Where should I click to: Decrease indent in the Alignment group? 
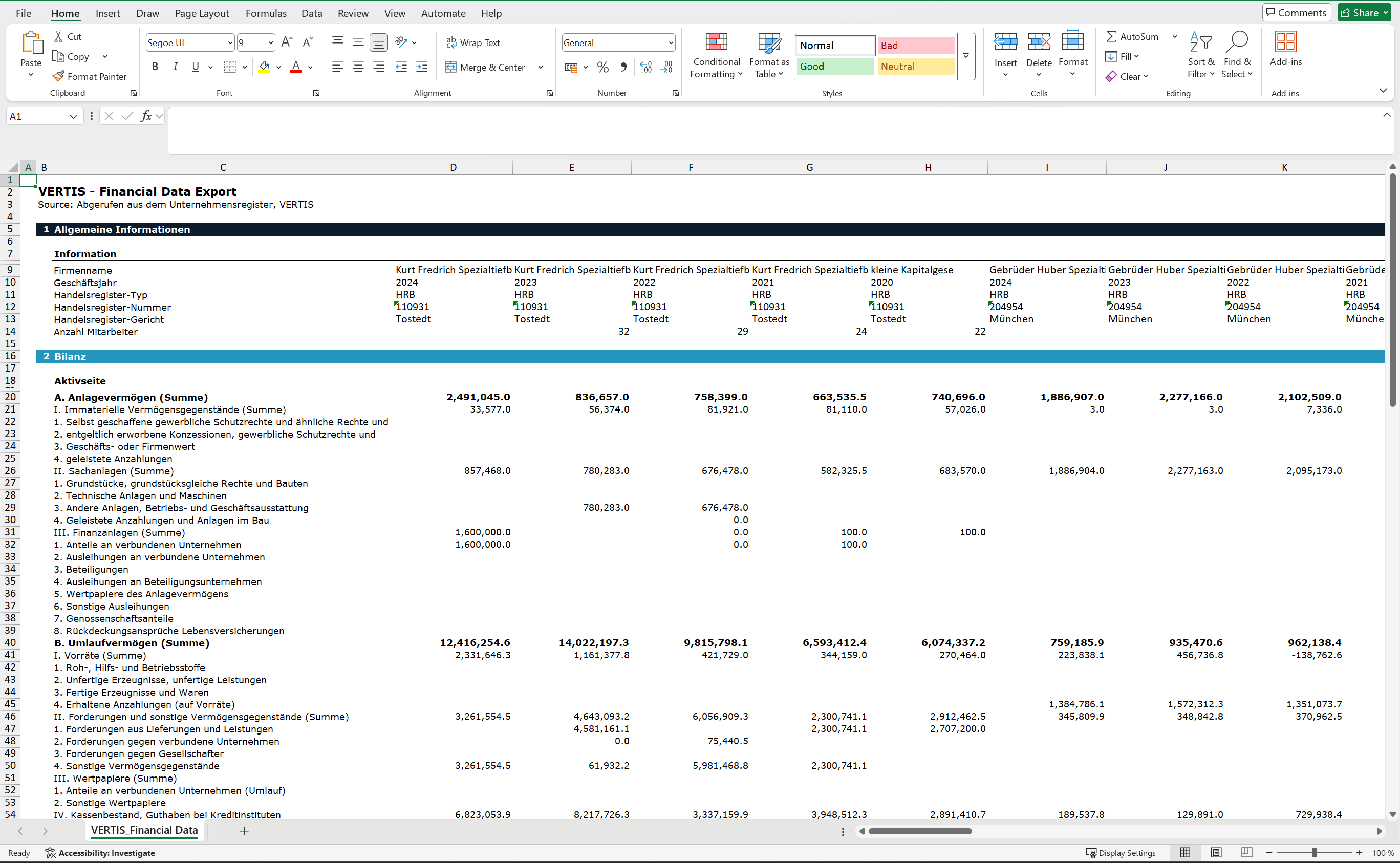[401, 68]
